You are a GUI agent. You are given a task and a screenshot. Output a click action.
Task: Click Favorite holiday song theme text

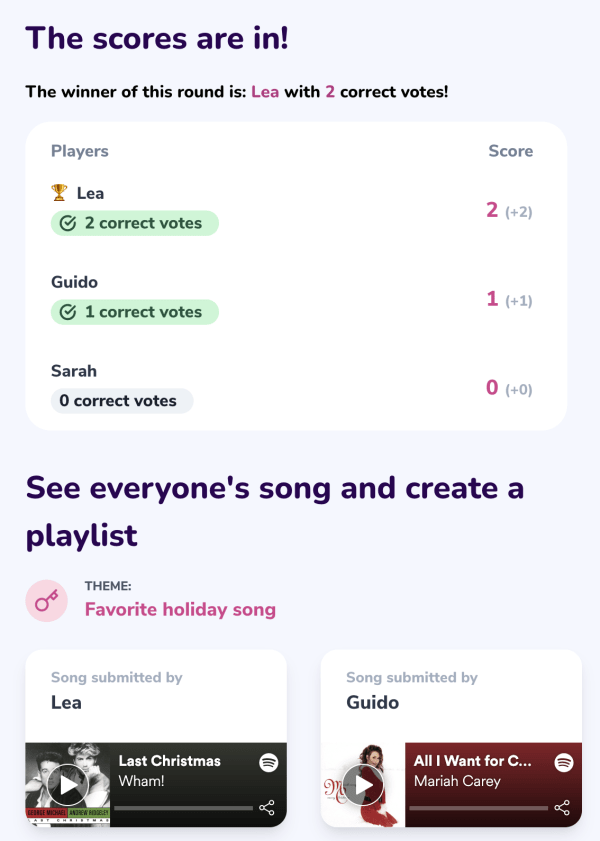coord(180,609)
